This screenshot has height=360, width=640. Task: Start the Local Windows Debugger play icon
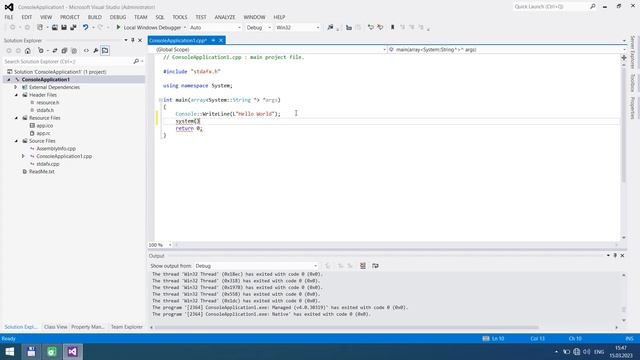click(118, 27)
